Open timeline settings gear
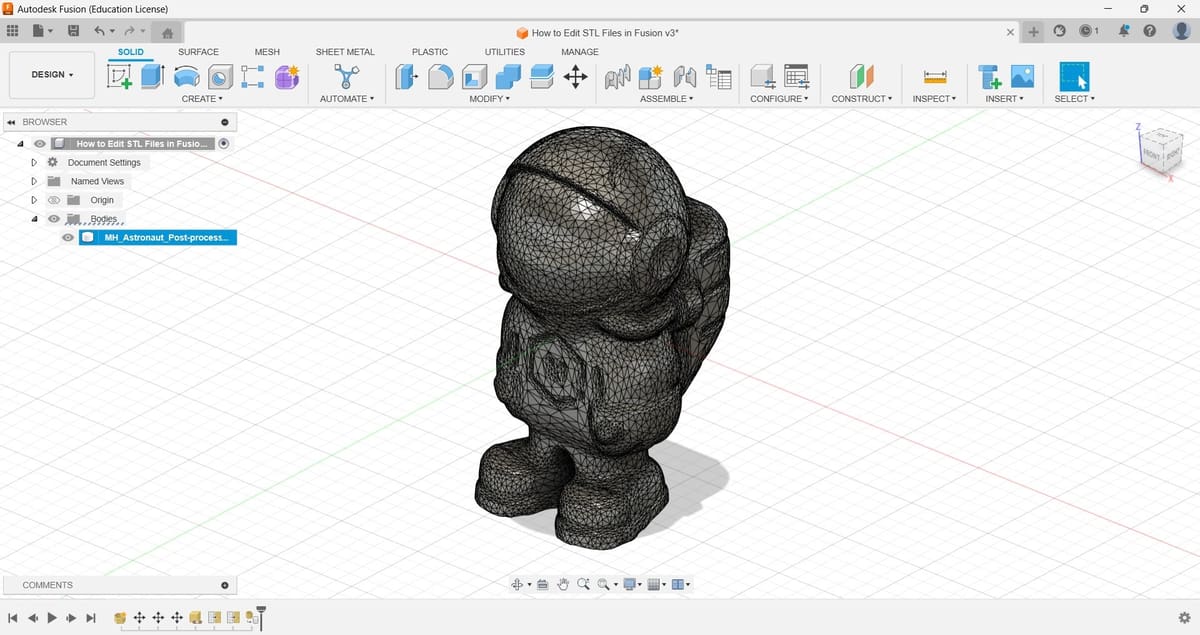This screenshot has width=1200, height=635. point(1184,618)
